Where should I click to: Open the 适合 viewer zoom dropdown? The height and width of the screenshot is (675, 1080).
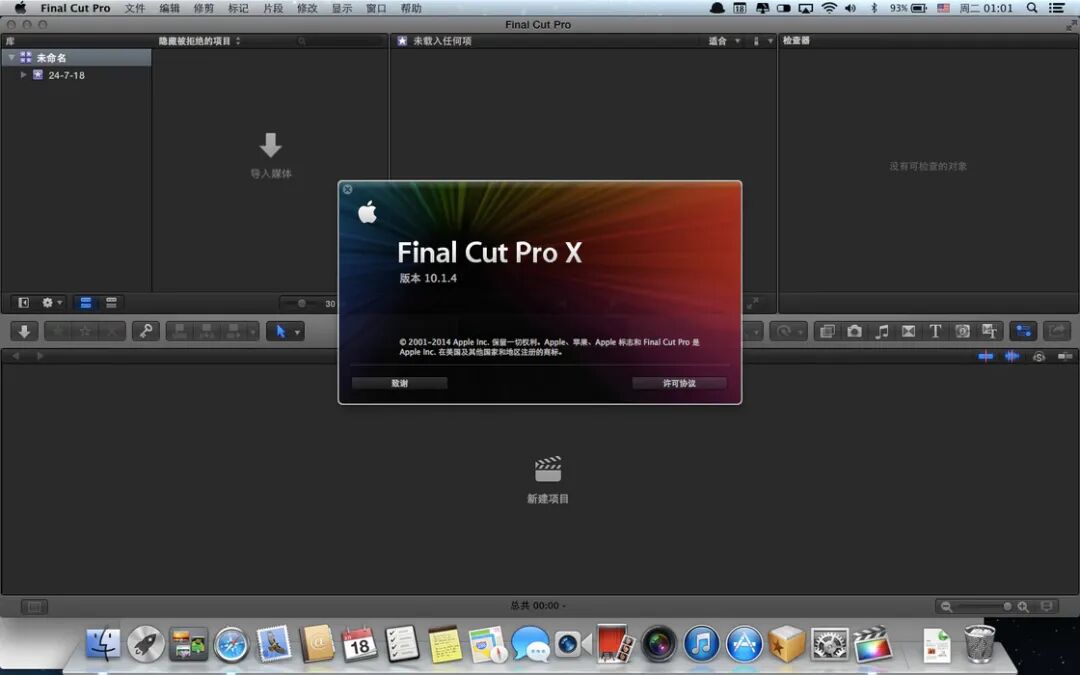724,41
